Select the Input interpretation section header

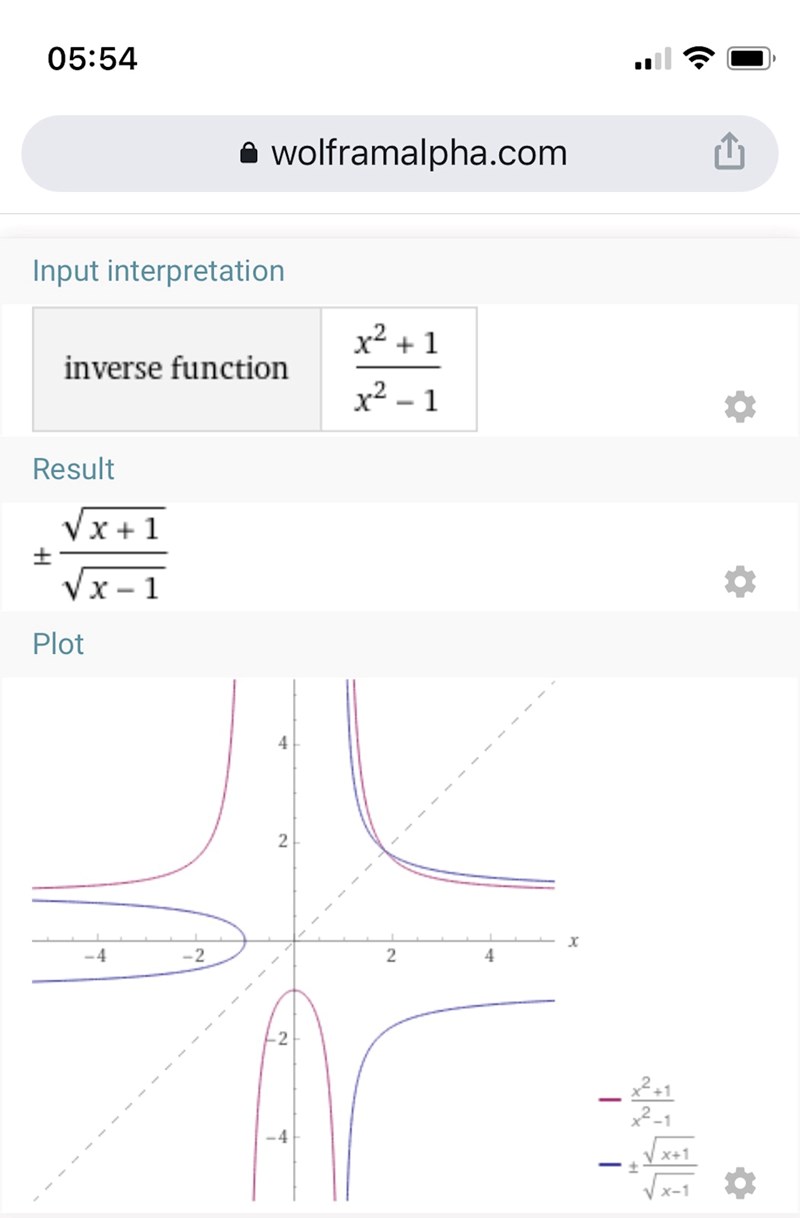(158, 271)
